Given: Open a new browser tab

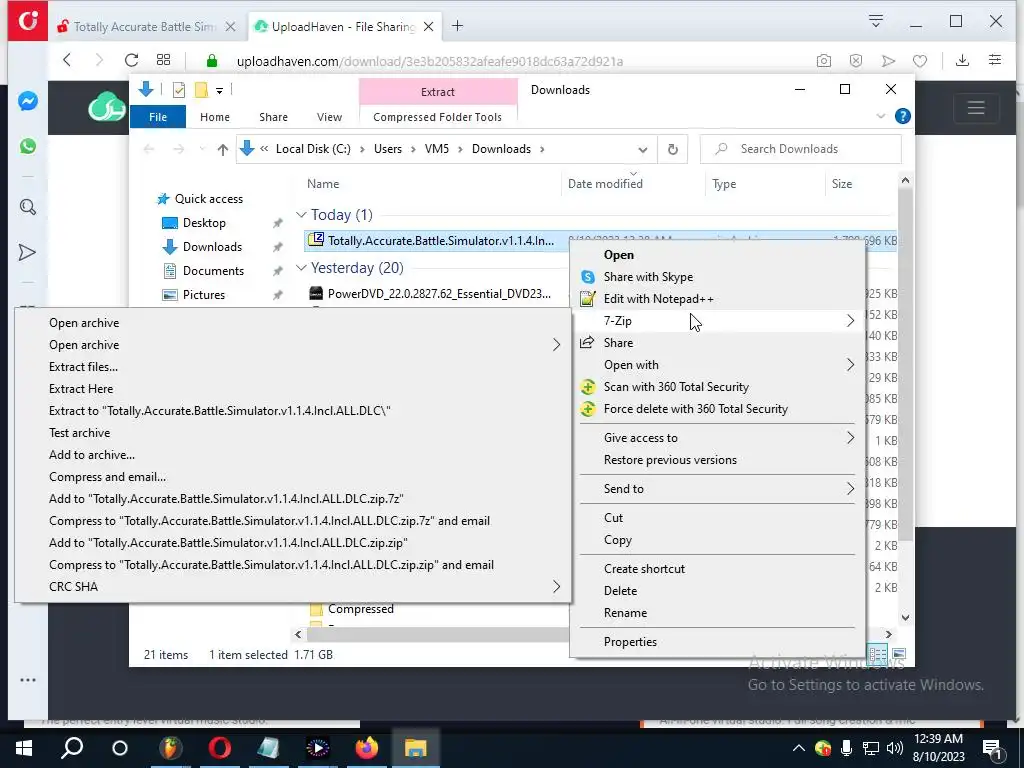Looking at the screenshot, I should (457, 26).
